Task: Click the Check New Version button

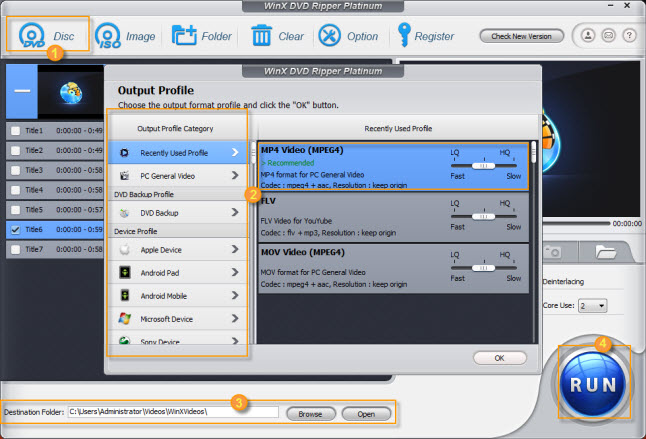Action: click(521, 36)
